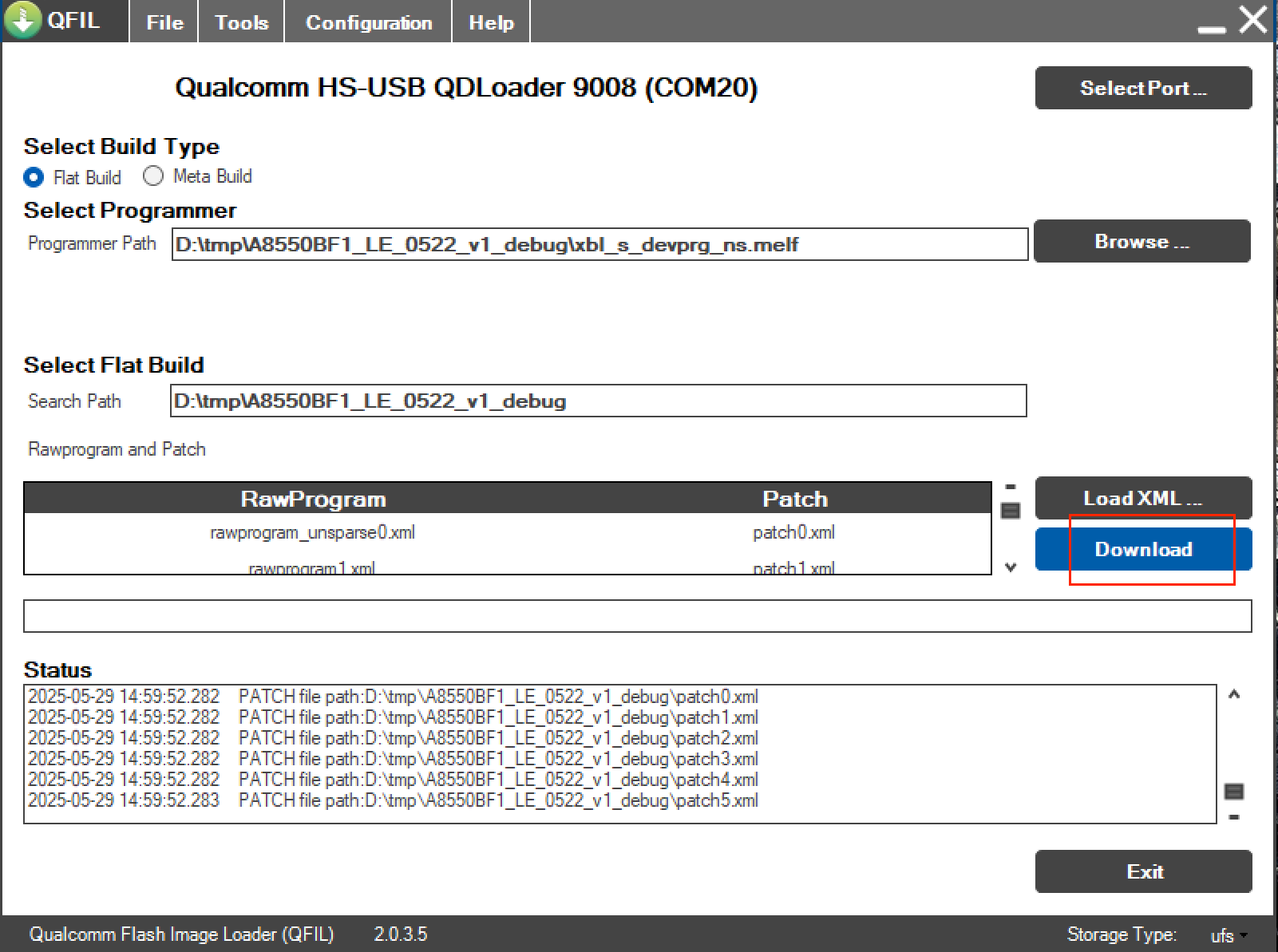Open the Configuration menu
Viewport: 1278px width, 952px height.
(x=369, y=22)
